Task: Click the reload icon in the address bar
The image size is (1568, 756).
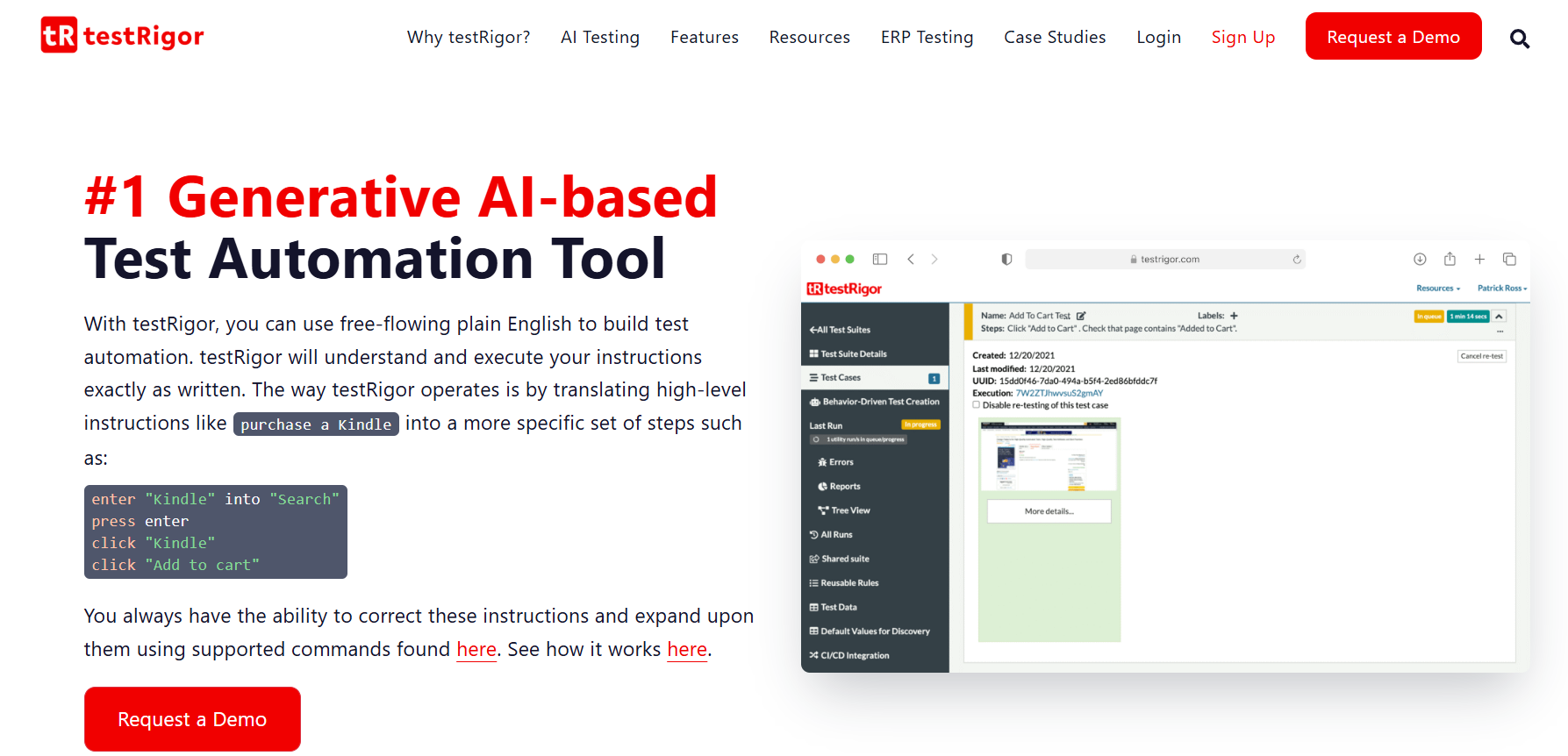Action: (1297, 259)
